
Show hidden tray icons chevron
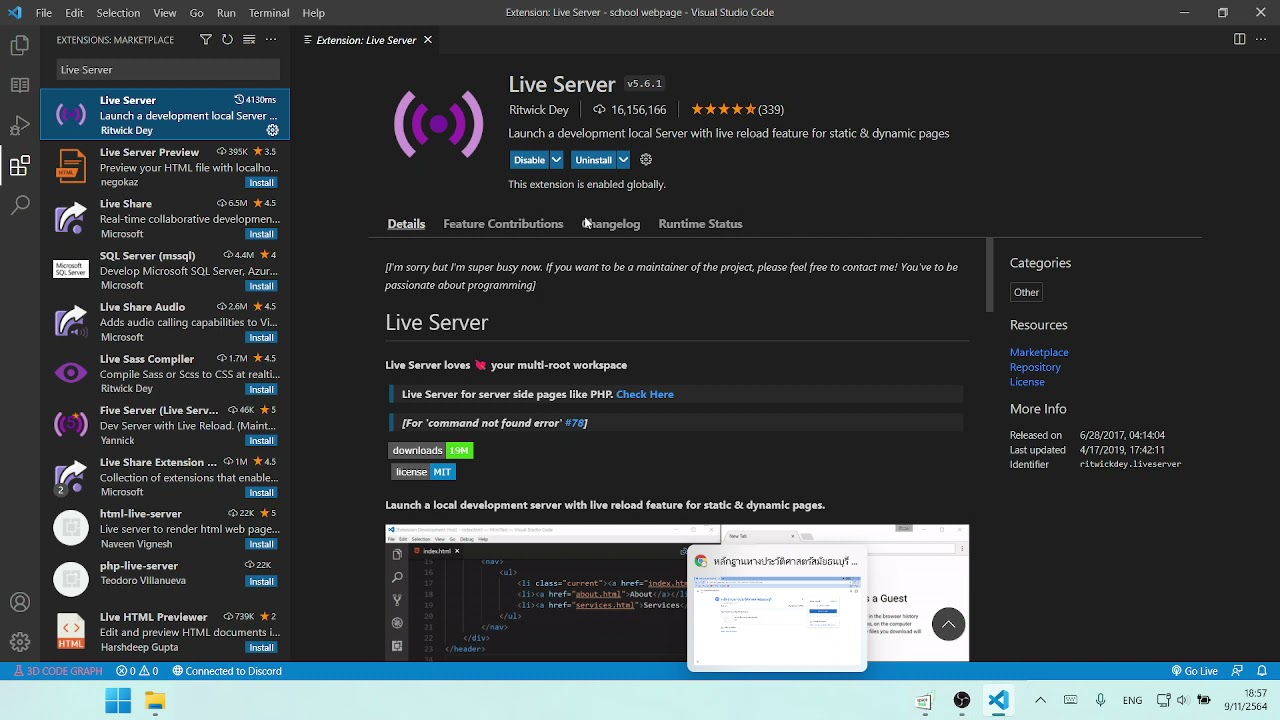[1040, 701]
